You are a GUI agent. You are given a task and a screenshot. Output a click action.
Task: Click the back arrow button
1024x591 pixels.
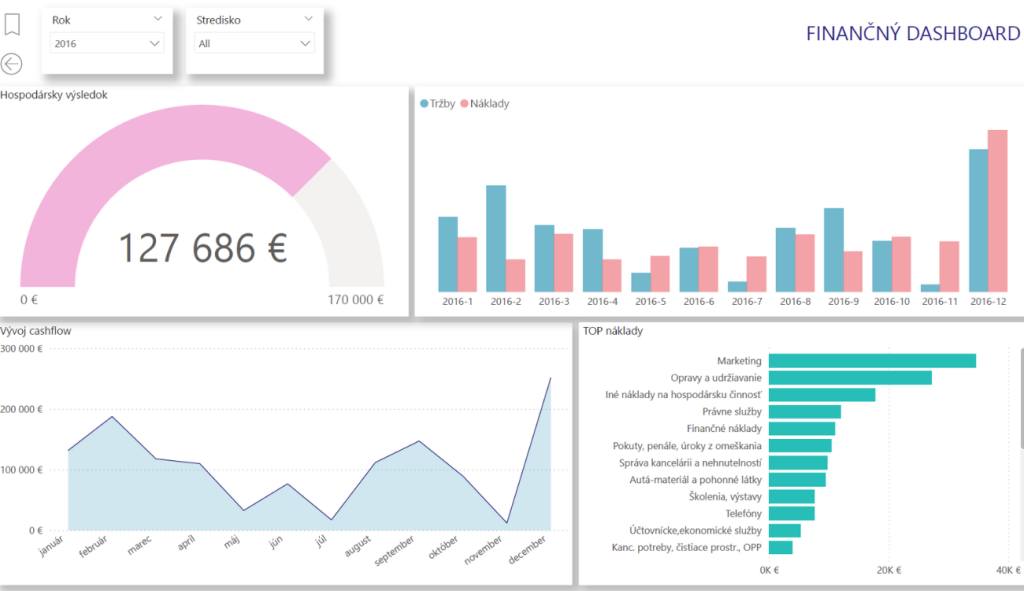click(11, 64)
